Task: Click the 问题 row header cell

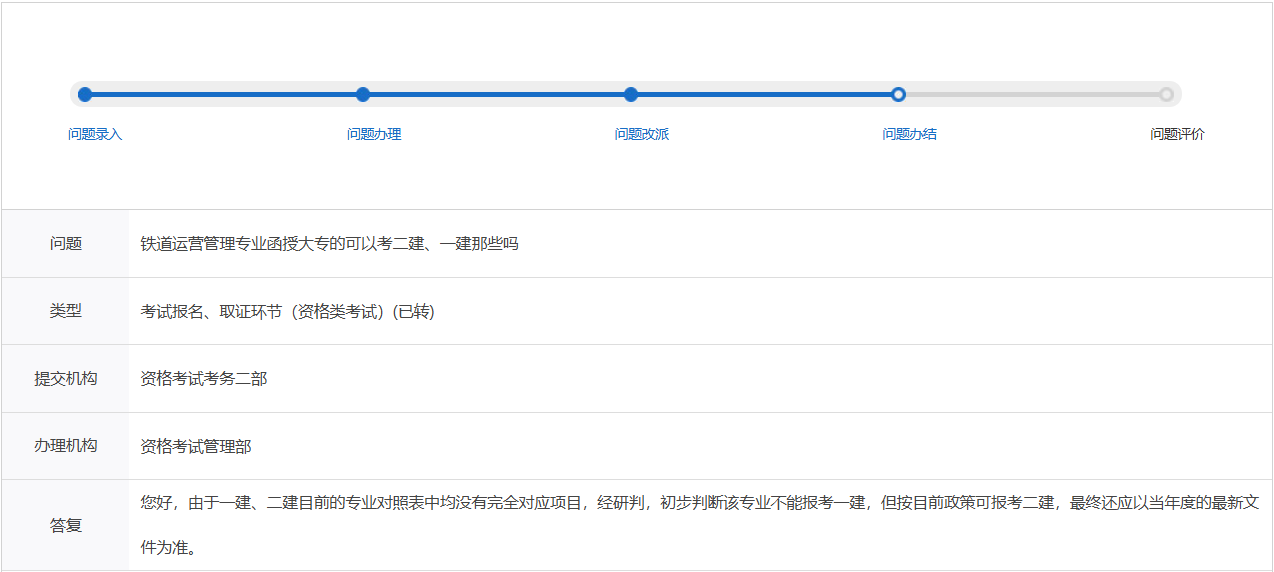Action: tap(66, 244)
